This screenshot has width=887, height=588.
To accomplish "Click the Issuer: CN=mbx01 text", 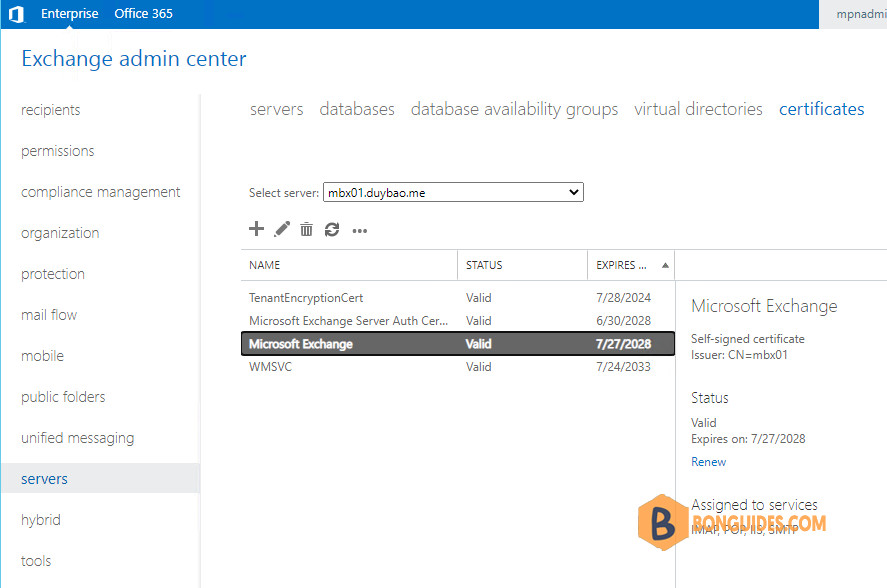I will [x=739, y=355].
